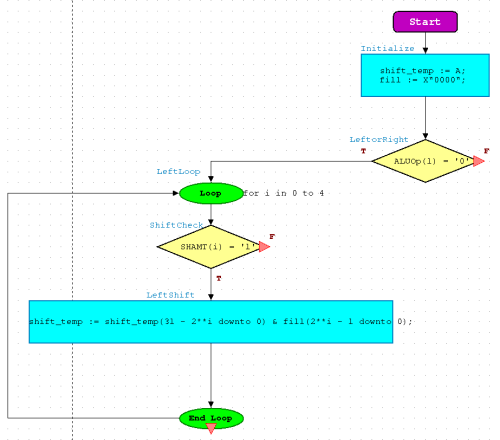Click the Initialize label text
Screen dimensions: 500x440
click(387, 49)
